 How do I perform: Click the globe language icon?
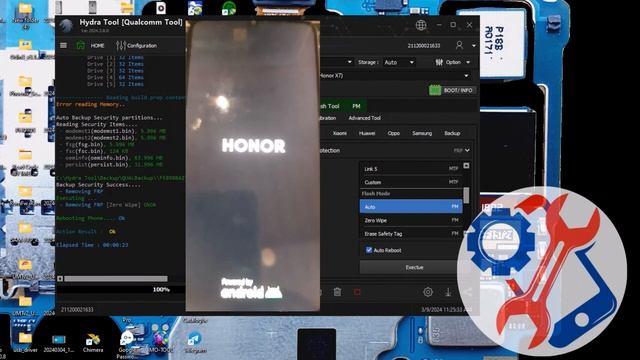[421, 25]
